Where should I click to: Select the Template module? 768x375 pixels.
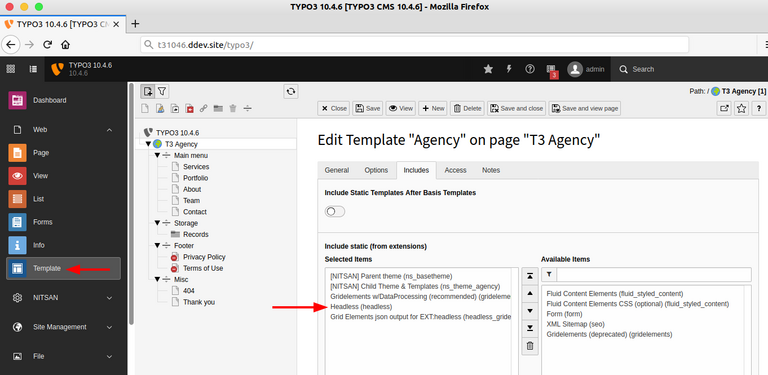pos(64,268)
